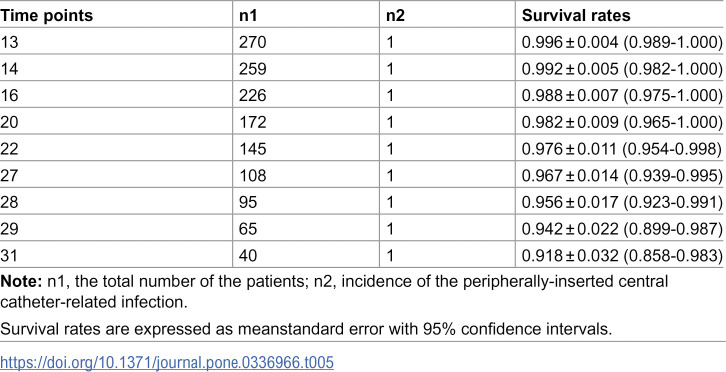Click the n1 value 172
Image resolution: width=726 pixels, height=372 pixels.
pyautogui.click(x=252, y=122)
